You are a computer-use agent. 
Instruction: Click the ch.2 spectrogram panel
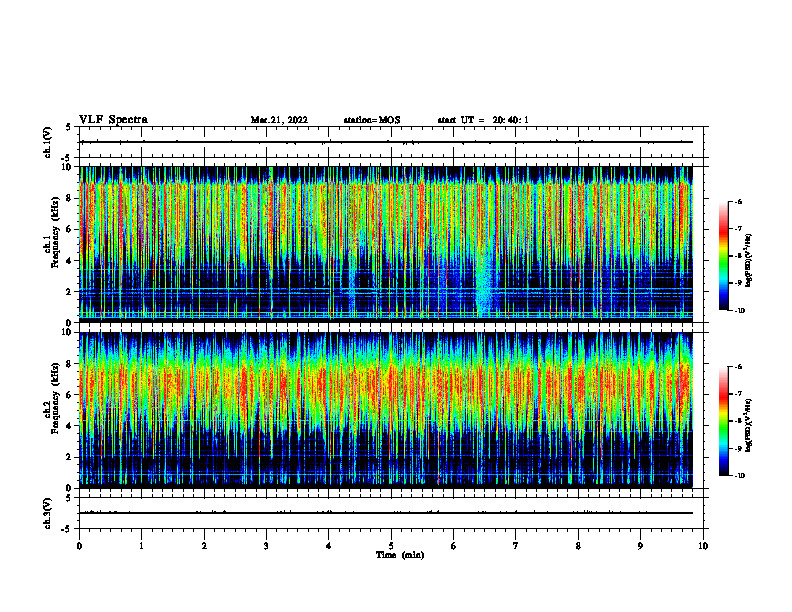[386, 410]
